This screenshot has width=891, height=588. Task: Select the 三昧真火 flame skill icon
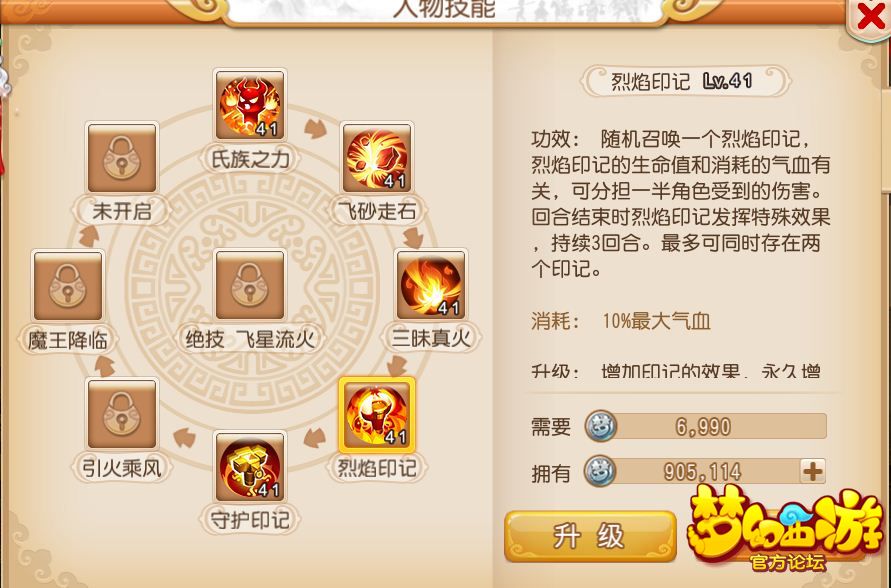point(431,285)
